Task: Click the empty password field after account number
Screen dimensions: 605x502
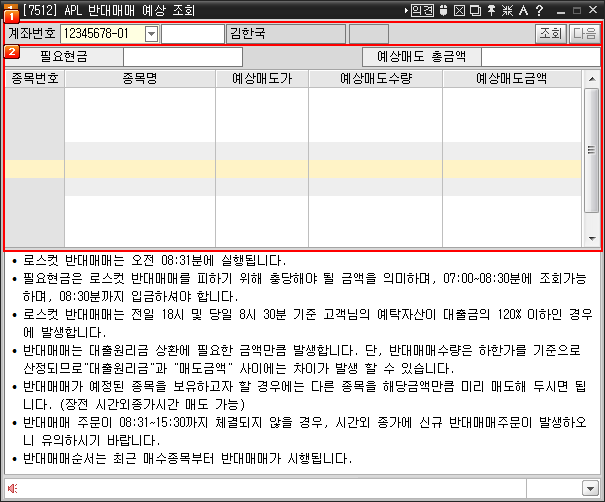Action: [193, 34]
